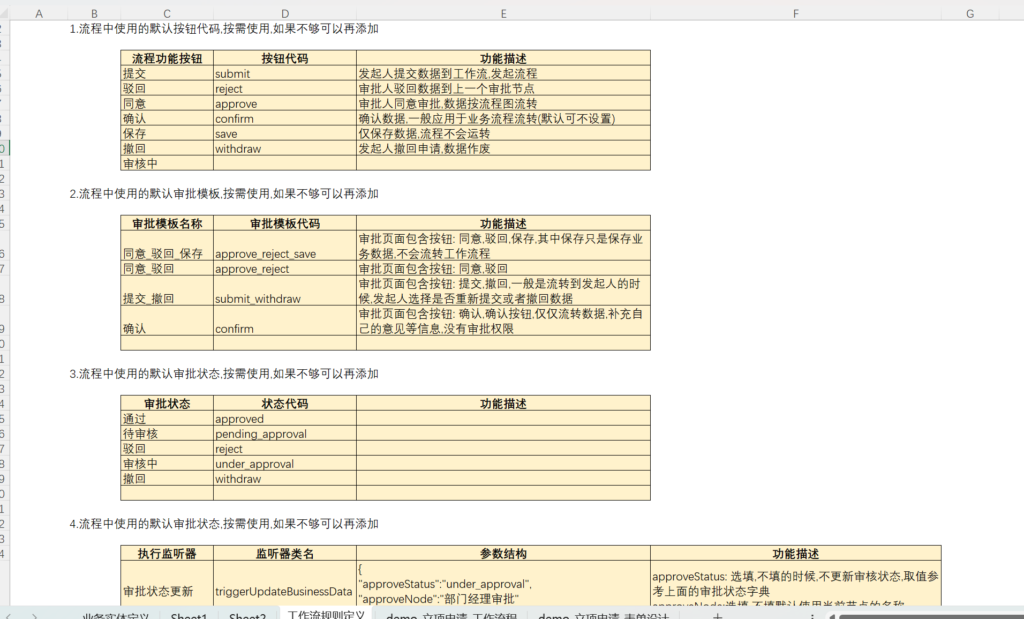The image size is (1024, 619).
Task: Select the '同意_驳回_保存' template cell
Action: pyautogui.click(x=167, y=246)
